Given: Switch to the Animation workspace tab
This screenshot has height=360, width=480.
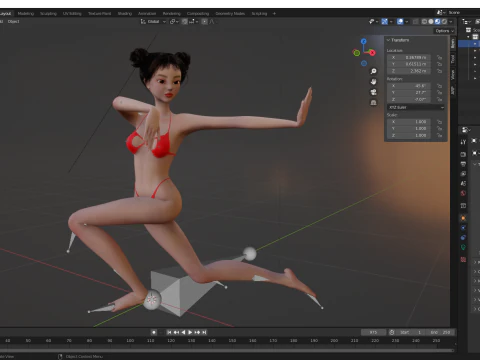Looking at the screenshot, I should [147, 14].
